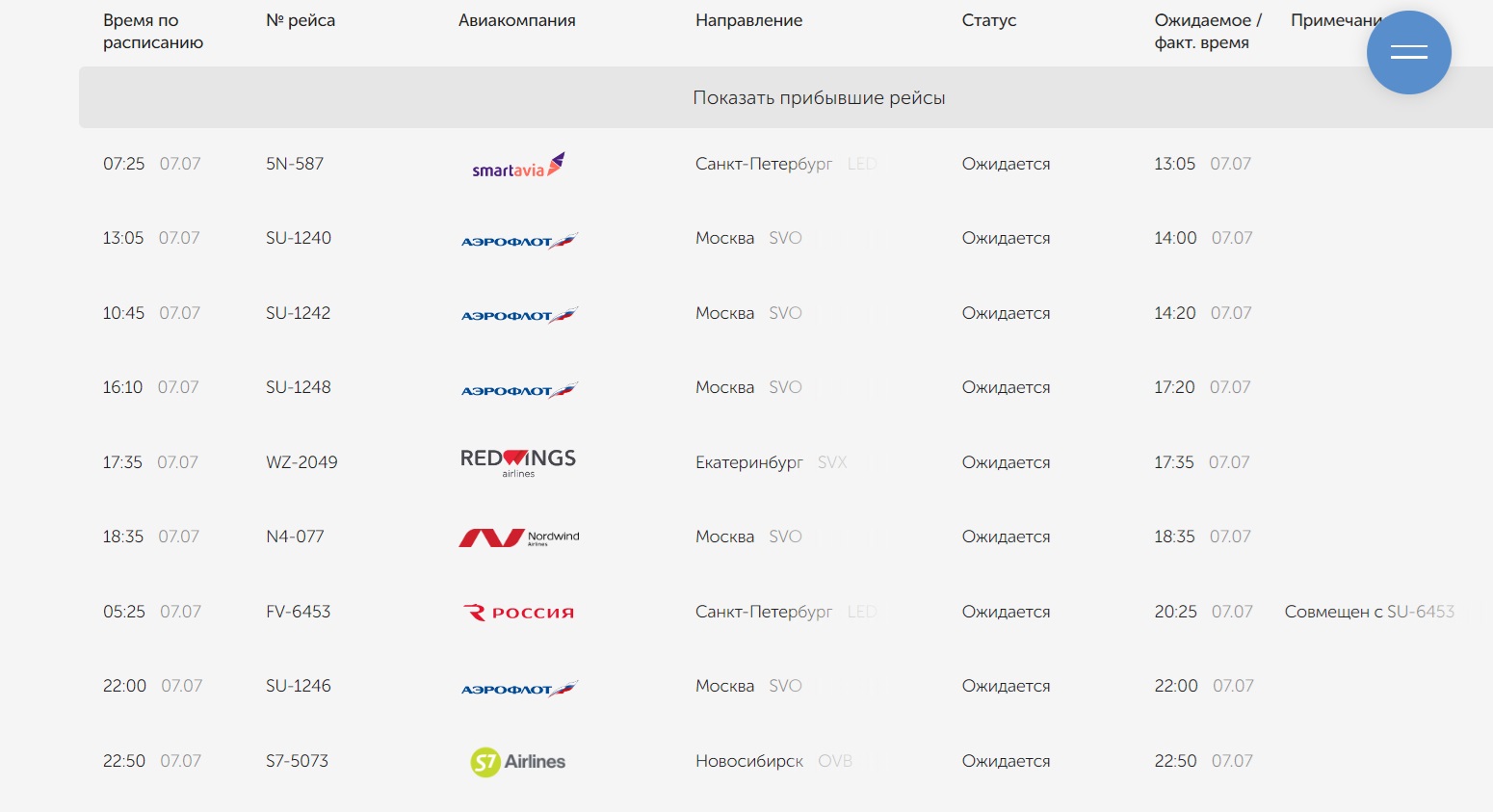
Task: Click Aeroflot logo for flight SU-1240
Action: 518,240
